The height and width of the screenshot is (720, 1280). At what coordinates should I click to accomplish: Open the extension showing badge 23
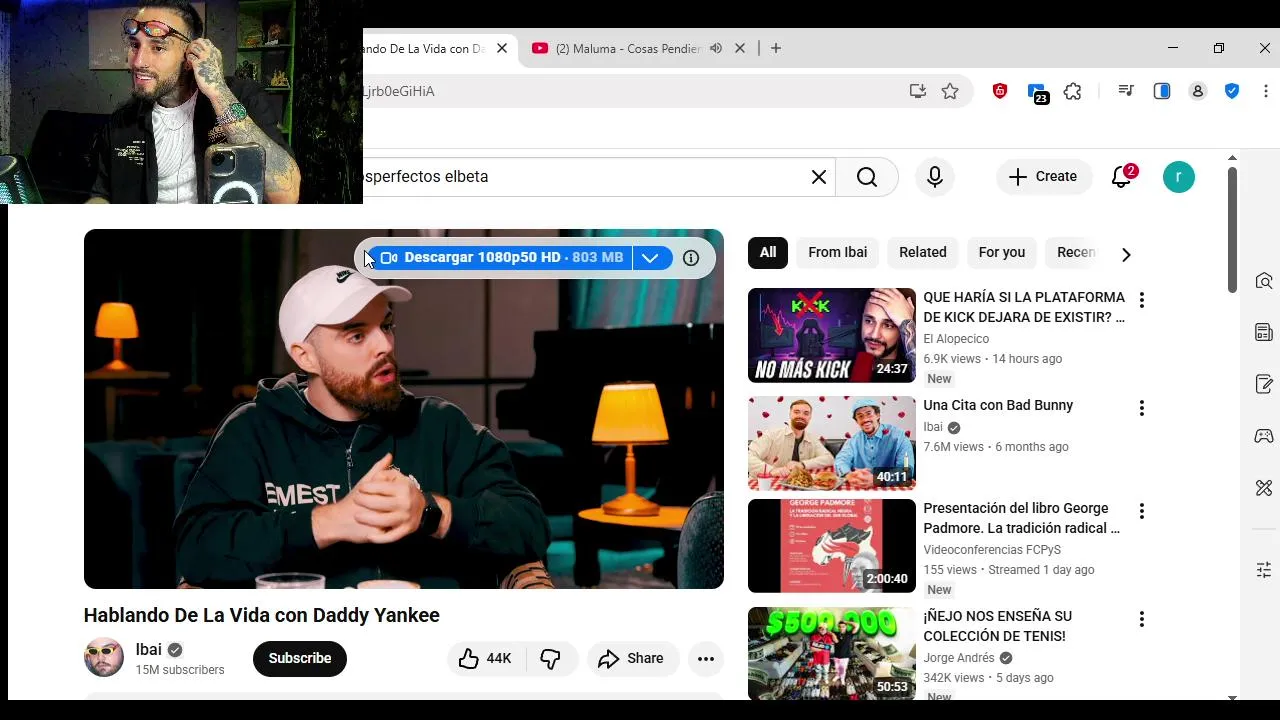1037,92
